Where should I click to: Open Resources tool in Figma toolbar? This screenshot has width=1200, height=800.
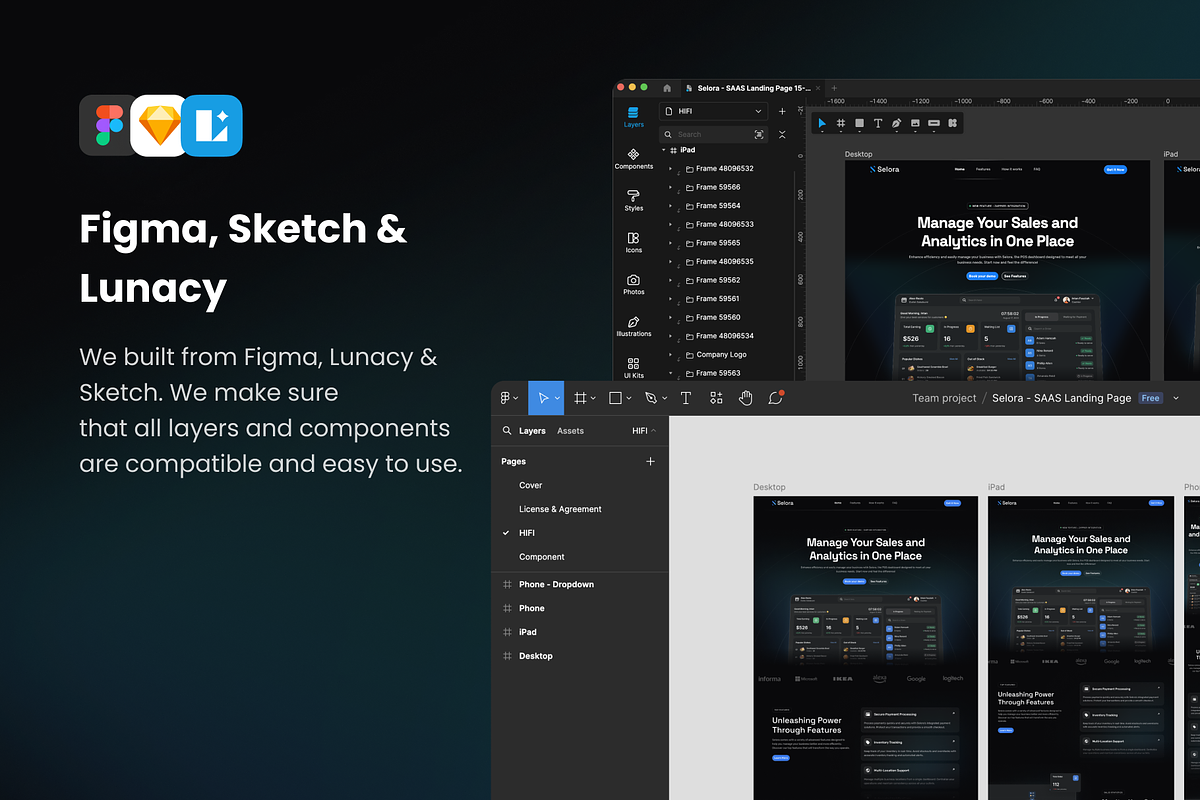pyautogui.click(x=716, y=398)
